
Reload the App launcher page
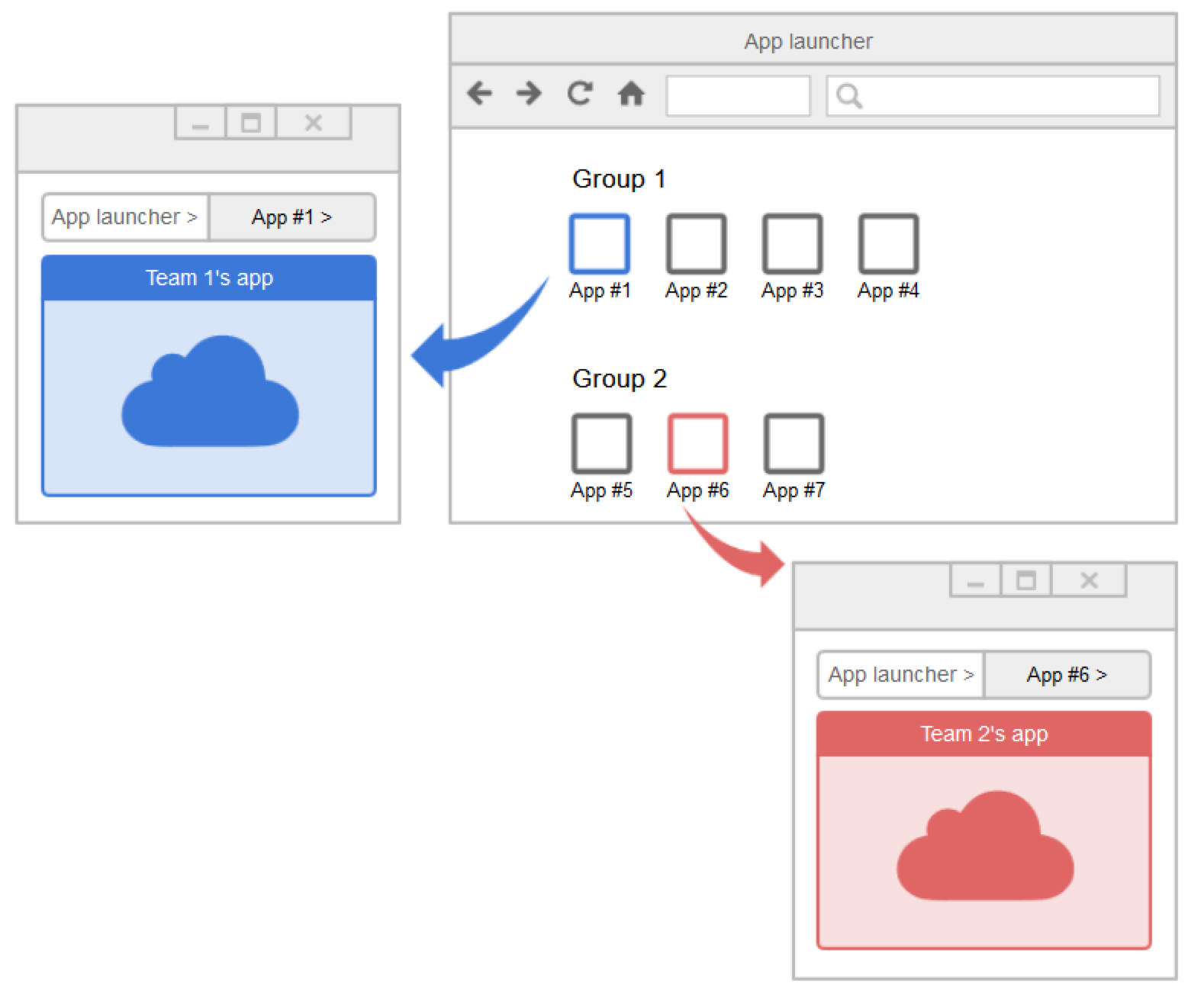tap(580, 94)
